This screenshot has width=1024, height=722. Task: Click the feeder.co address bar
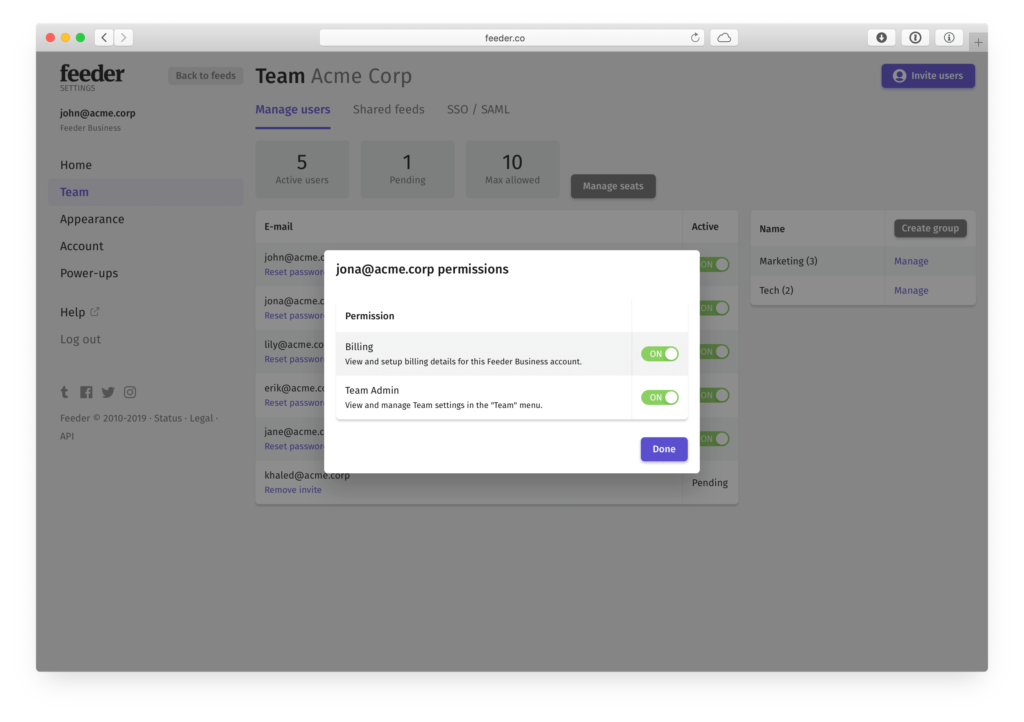click(x=511, y=38)
